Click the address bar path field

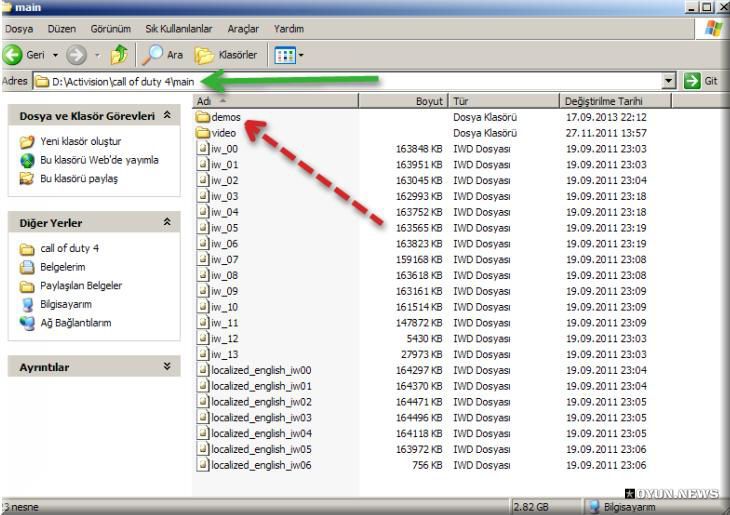[348, 81]
